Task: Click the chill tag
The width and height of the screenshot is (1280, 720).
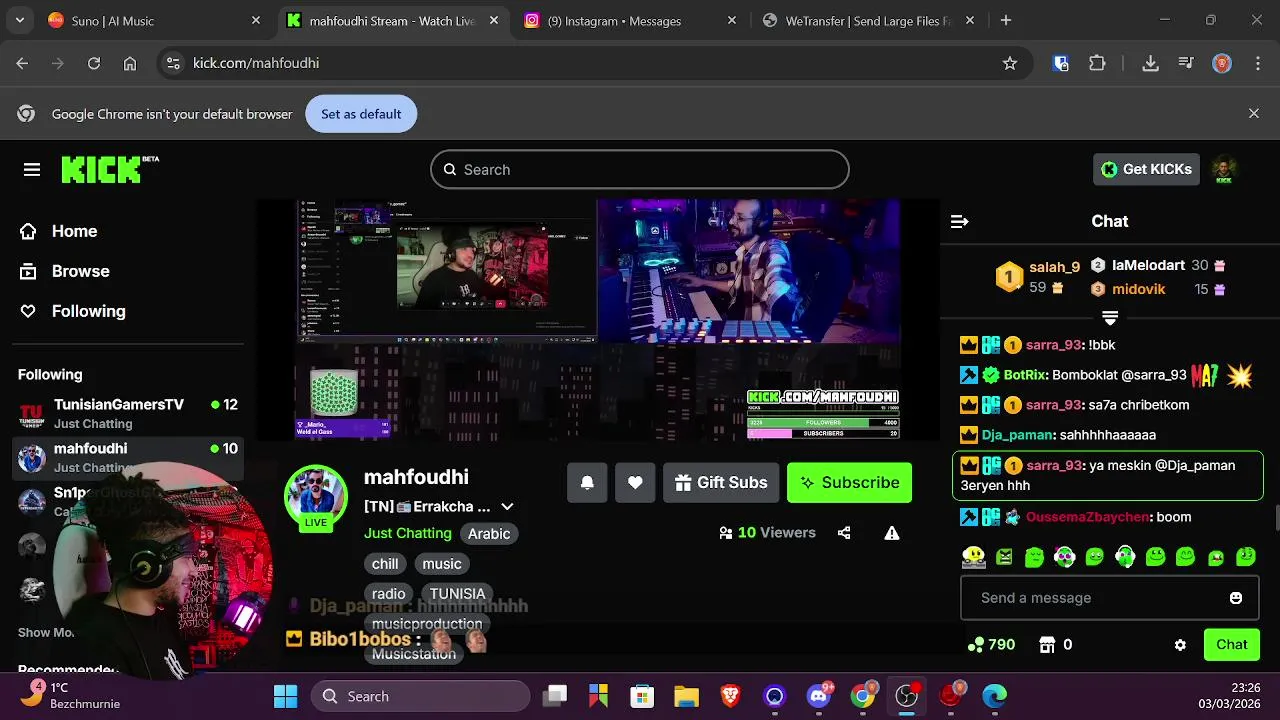Action: tap(385, 564)
